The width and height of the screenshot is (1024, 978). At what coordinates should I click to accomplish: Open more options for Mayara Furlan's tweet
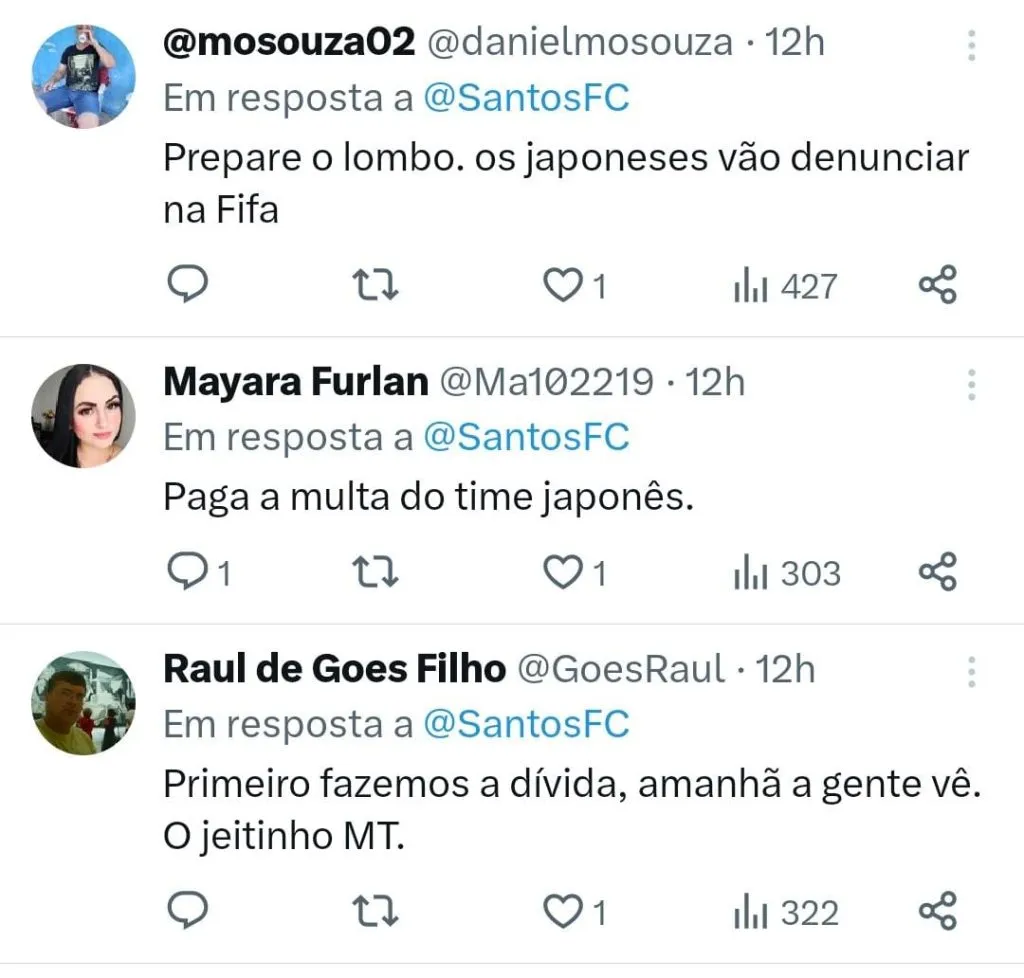pos(971,385)
